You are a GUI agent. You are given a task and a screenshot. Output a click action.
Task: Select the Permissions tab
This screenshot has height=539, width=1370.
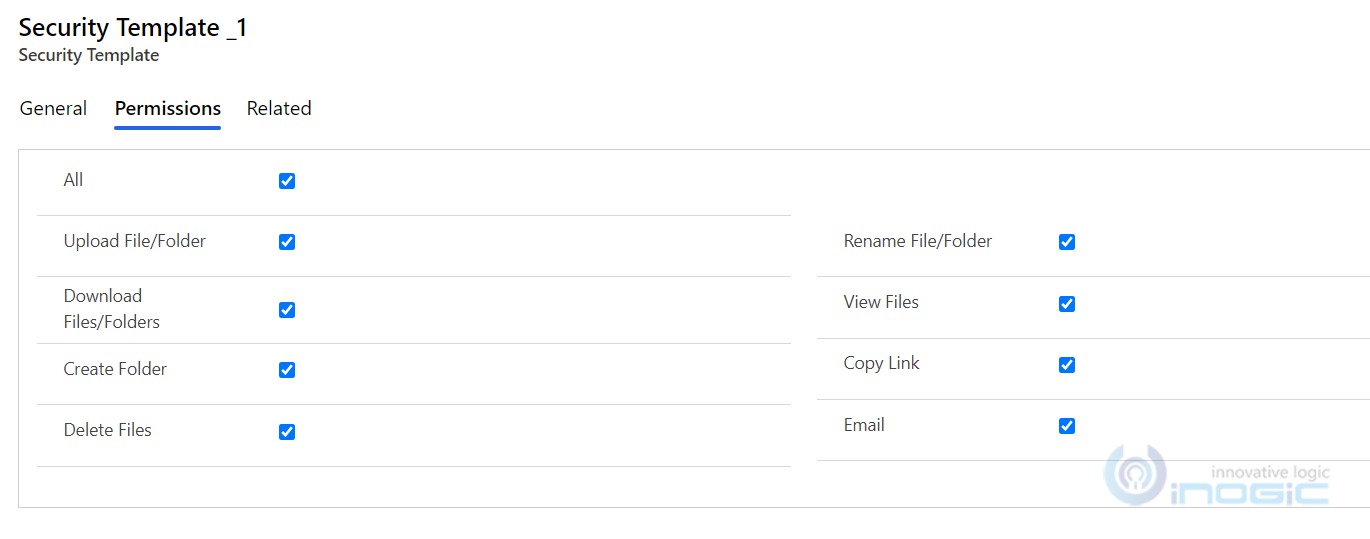(x=168, y=108)
